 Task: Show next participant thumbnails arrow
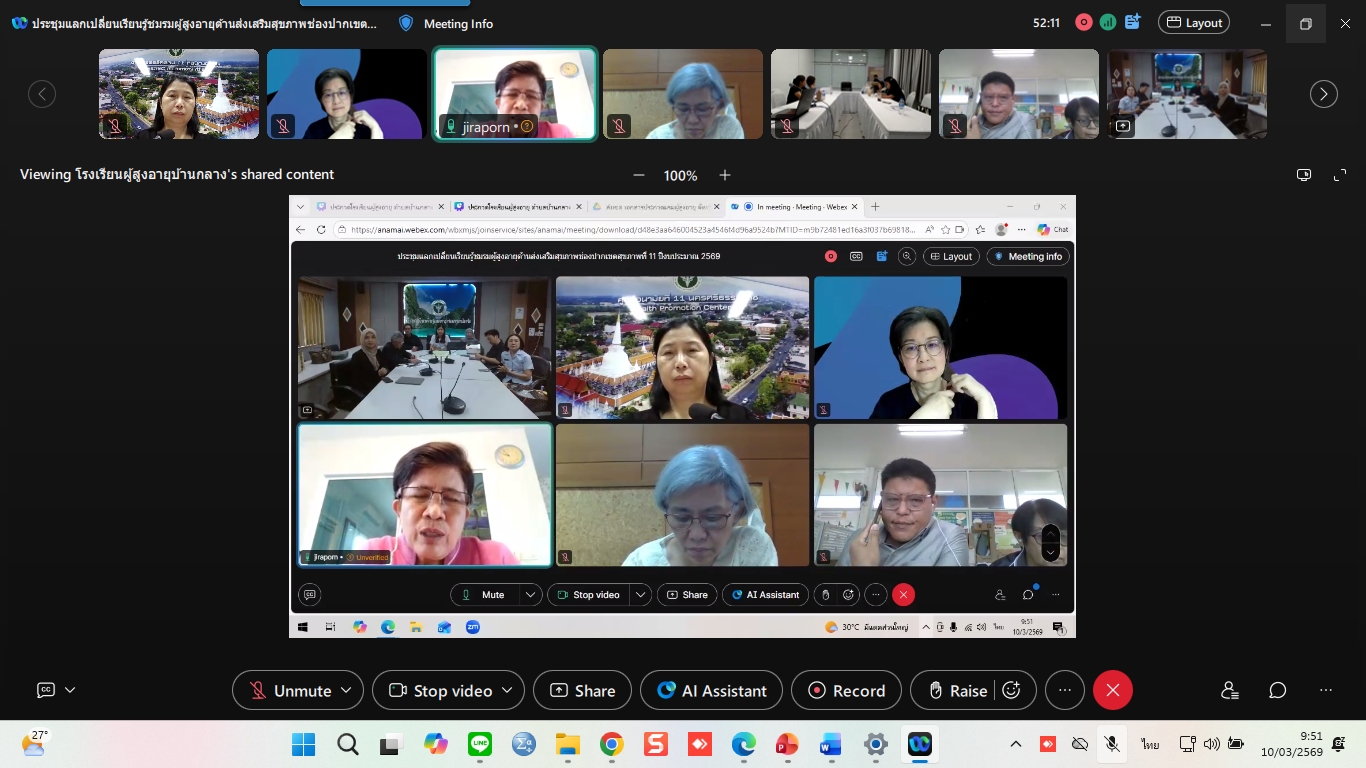1324,94
